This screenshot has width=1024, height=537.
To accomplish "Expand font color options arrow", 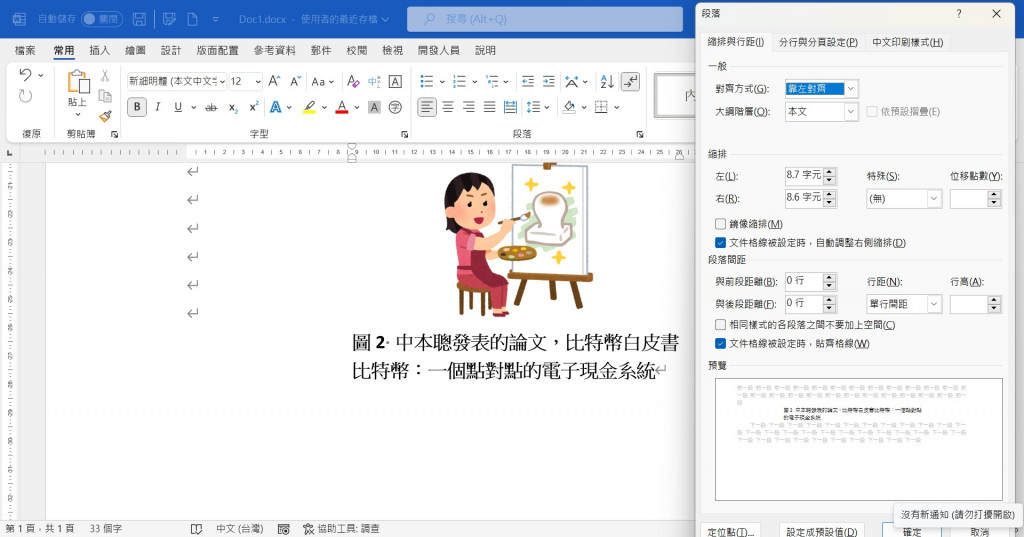I will click(357, 108).
